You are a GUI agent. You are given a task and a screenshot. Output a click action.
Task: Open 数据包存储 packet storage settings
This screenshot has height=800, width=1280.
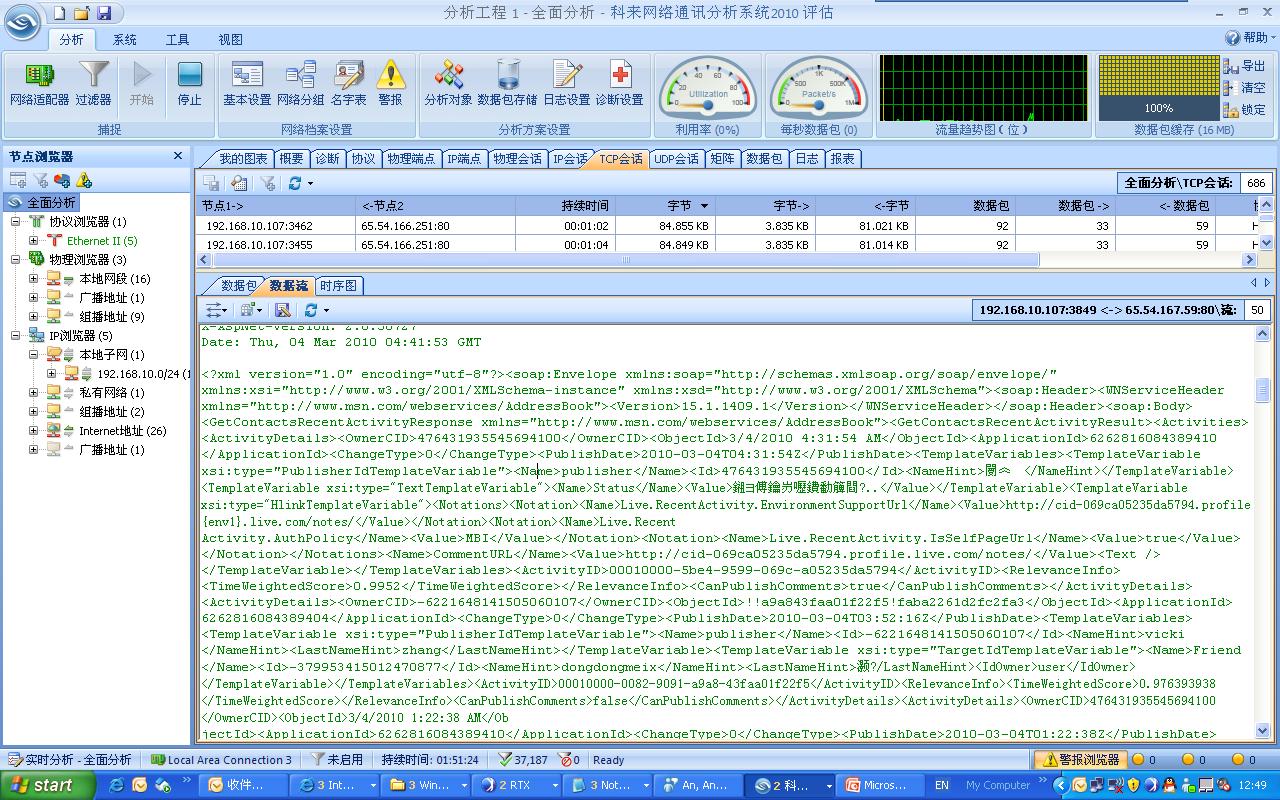tap(507, 83)
